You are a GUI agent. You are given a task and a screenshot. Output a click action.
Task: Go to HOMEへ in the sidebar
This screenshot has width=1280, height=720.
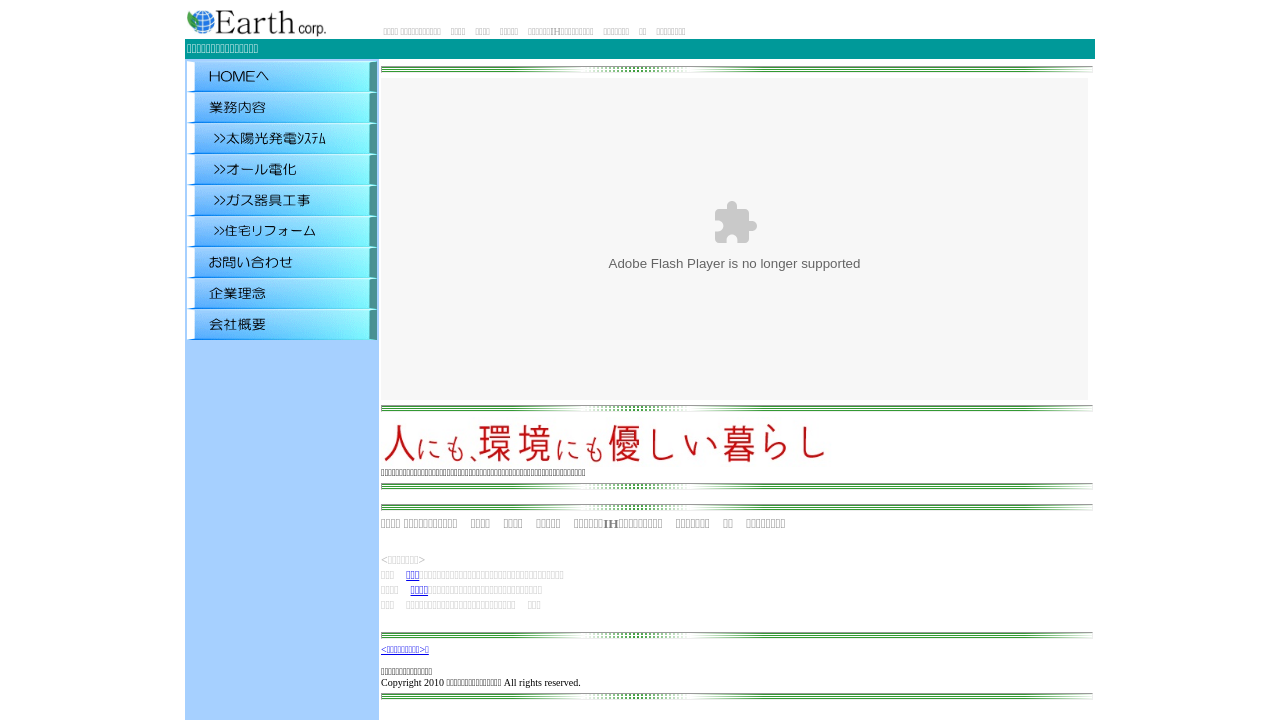(281, 77)
